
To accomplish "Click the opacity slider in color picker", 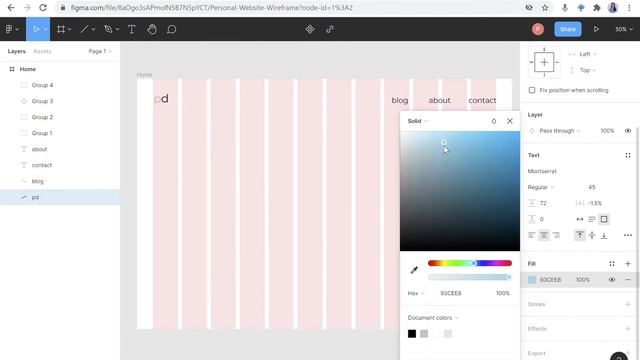I will coord(470,277).
